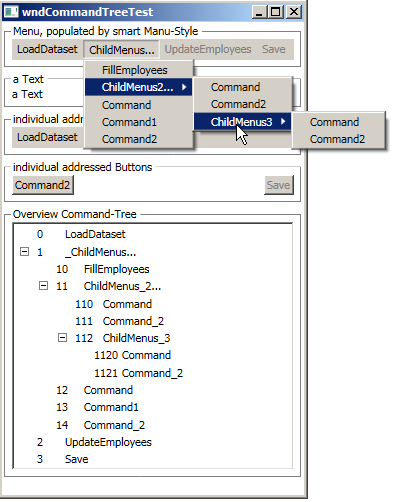Select Command in the ChildMenus2 submenu
The width and height of the screenshot is (396, 502).
coord(243,87)
